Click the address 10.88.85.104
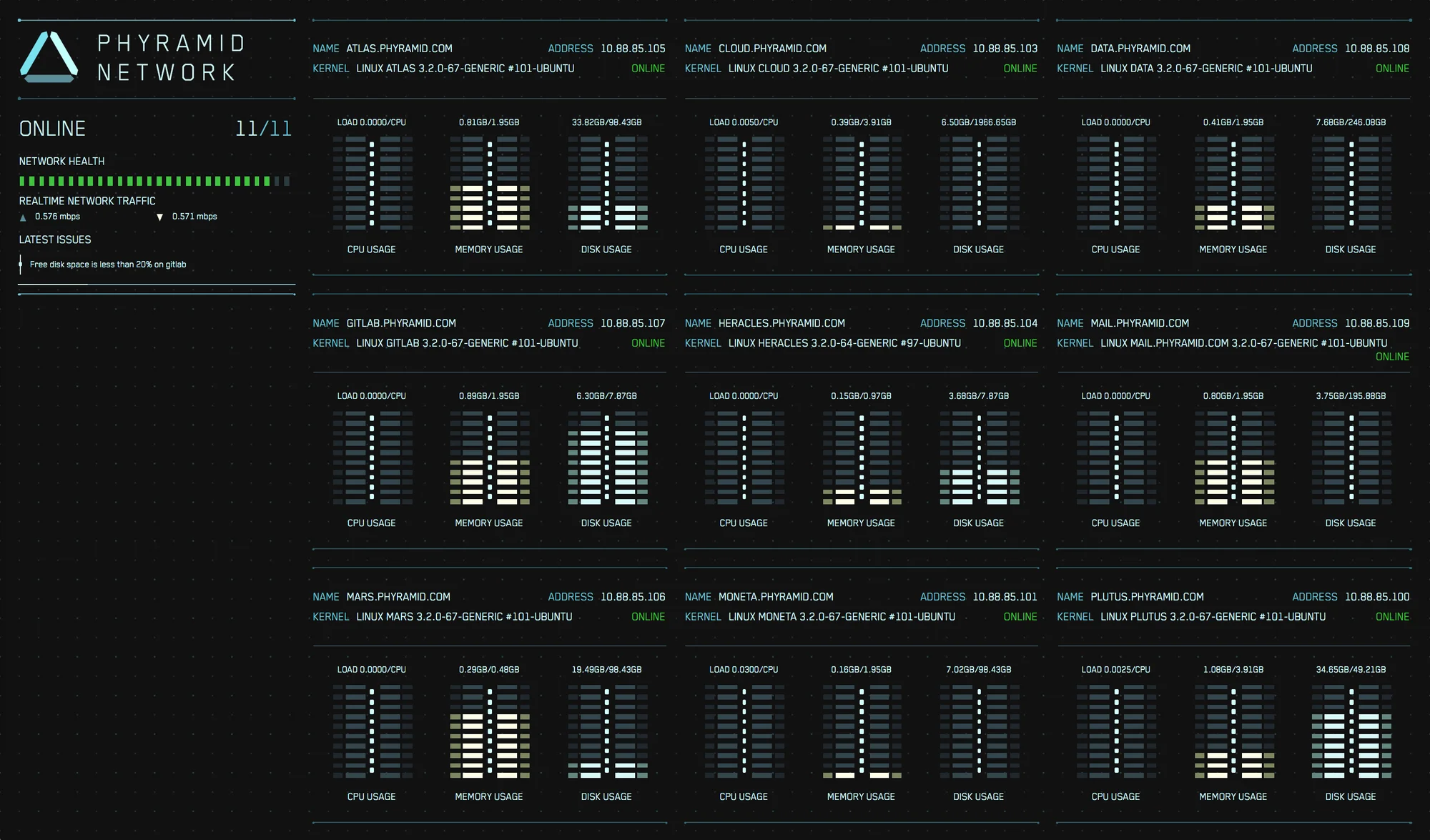 [1005, 323]
